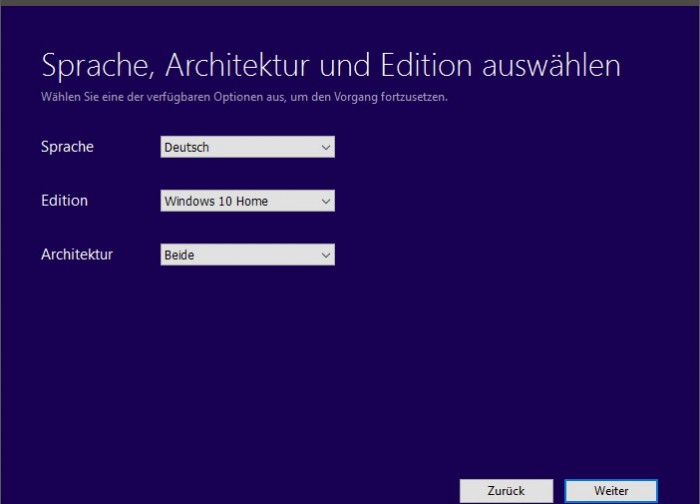
Task: Click the Edition field label
Action: (x=64, y=201)
